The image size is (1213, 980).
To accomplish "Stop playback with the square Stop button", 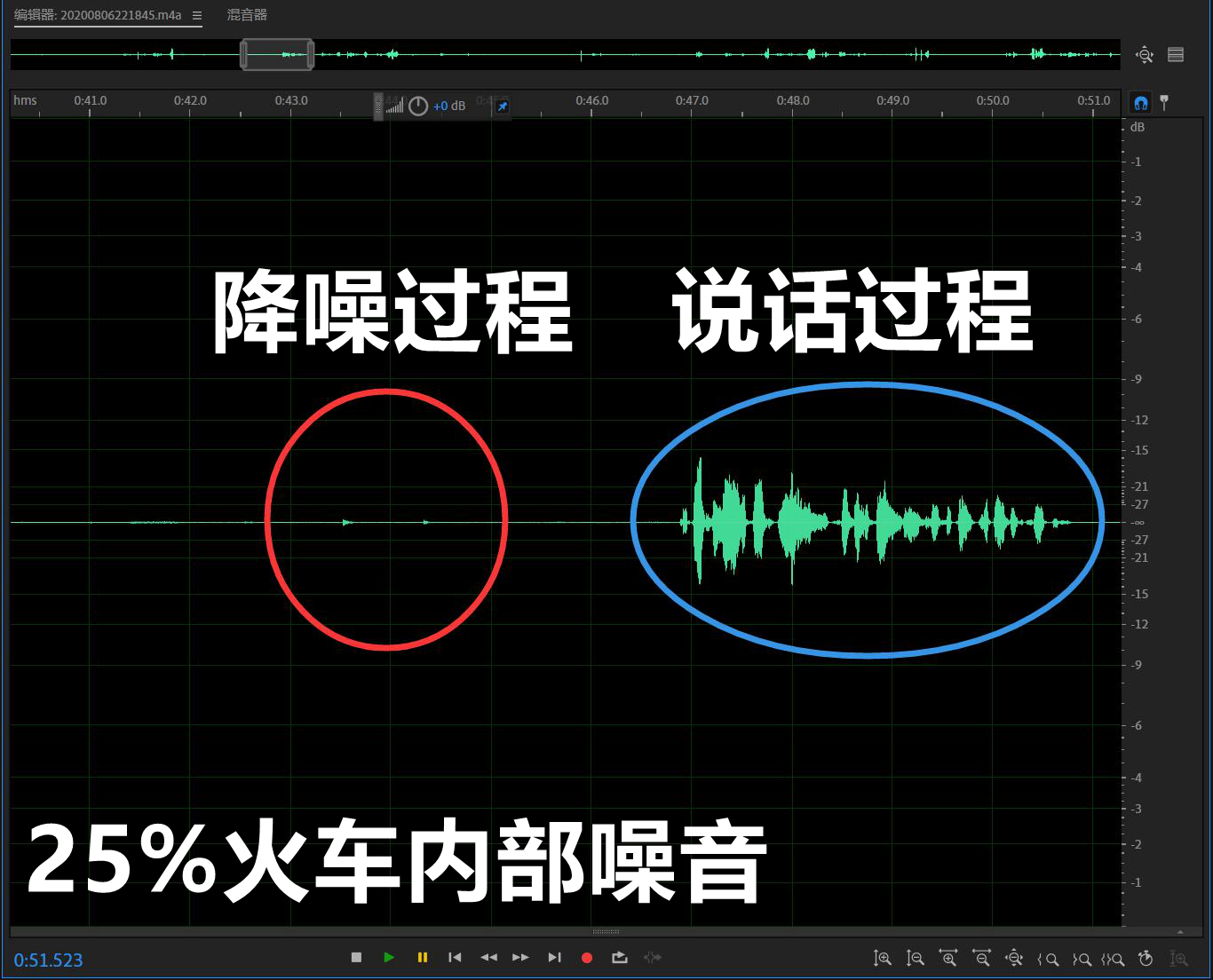I will click(x=357, y=957).
